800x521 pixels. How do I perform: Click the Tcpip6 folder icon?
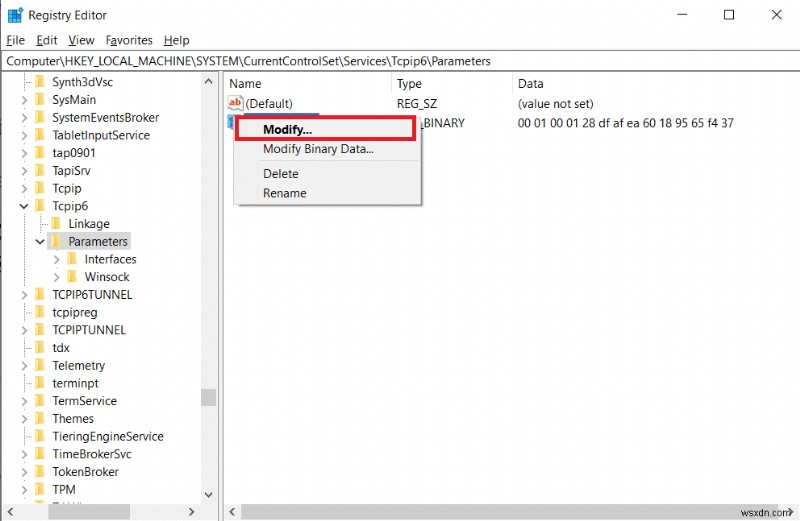tap(40, 206)
